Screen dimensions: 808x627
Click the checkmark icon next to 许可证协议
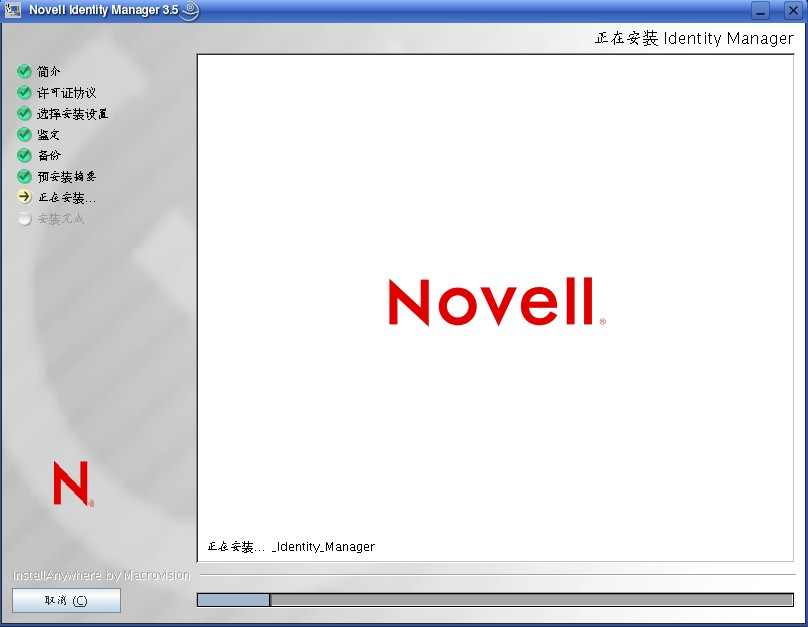pyautogui.click(x=24, y=92)
